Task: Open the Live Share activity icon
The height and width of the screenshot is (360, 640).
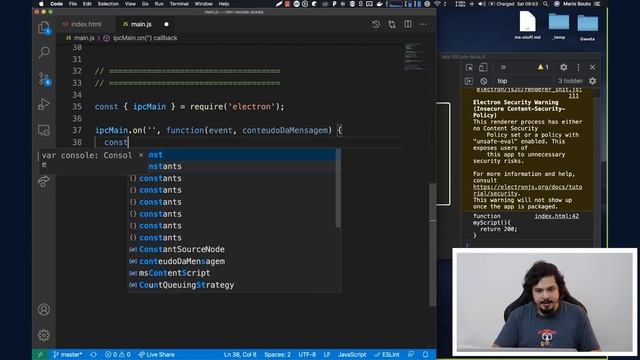Action: coord(44,181)
